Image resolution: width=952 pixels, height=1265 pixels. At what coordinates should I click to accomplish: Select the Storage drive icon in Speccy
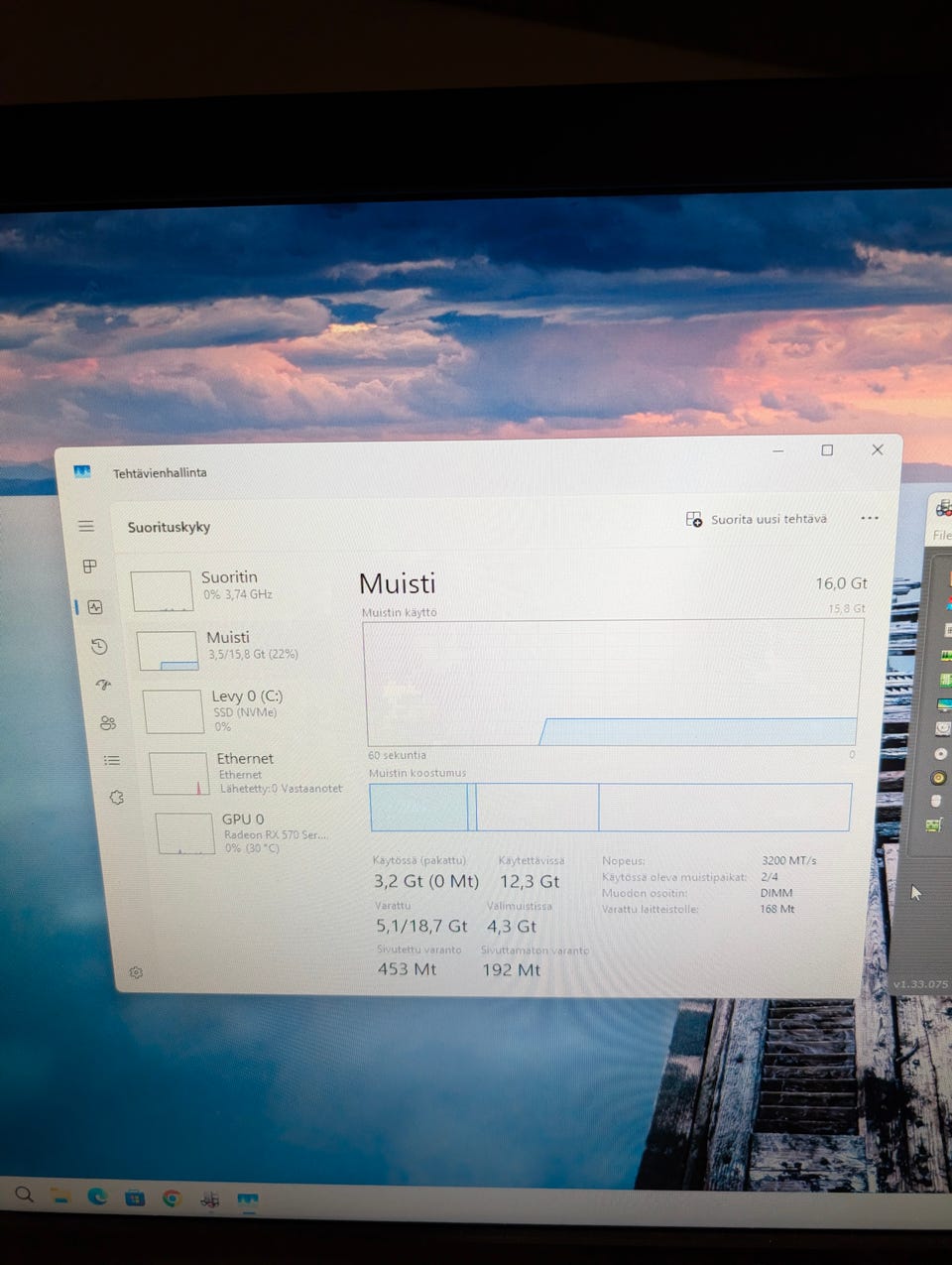(943, 728)
